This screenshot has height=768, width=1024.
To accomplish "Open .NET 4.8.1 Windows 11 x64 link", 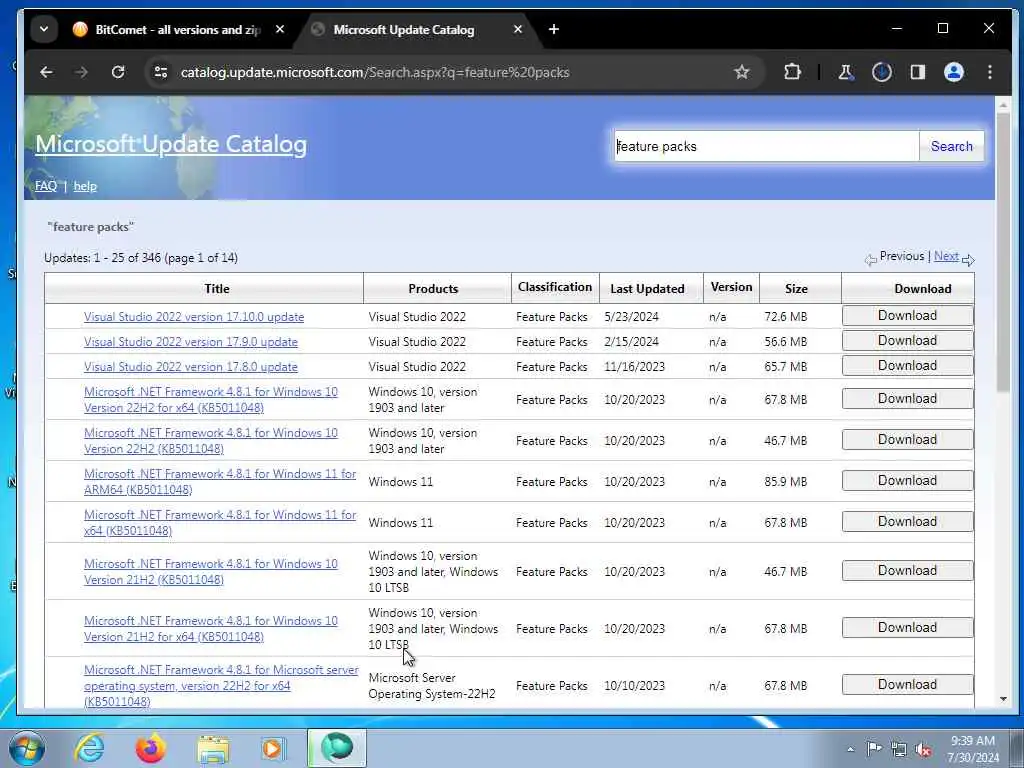I will pos(220,522).
